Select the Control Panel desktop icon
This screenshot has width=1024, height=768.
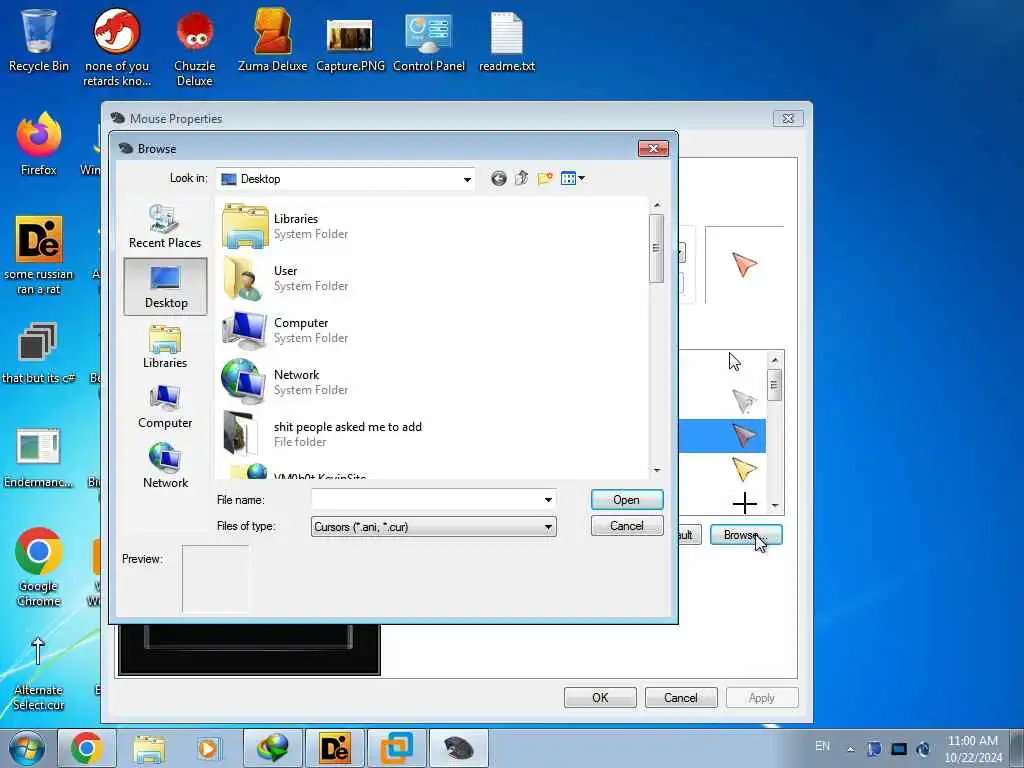click(x=428, y=42)
